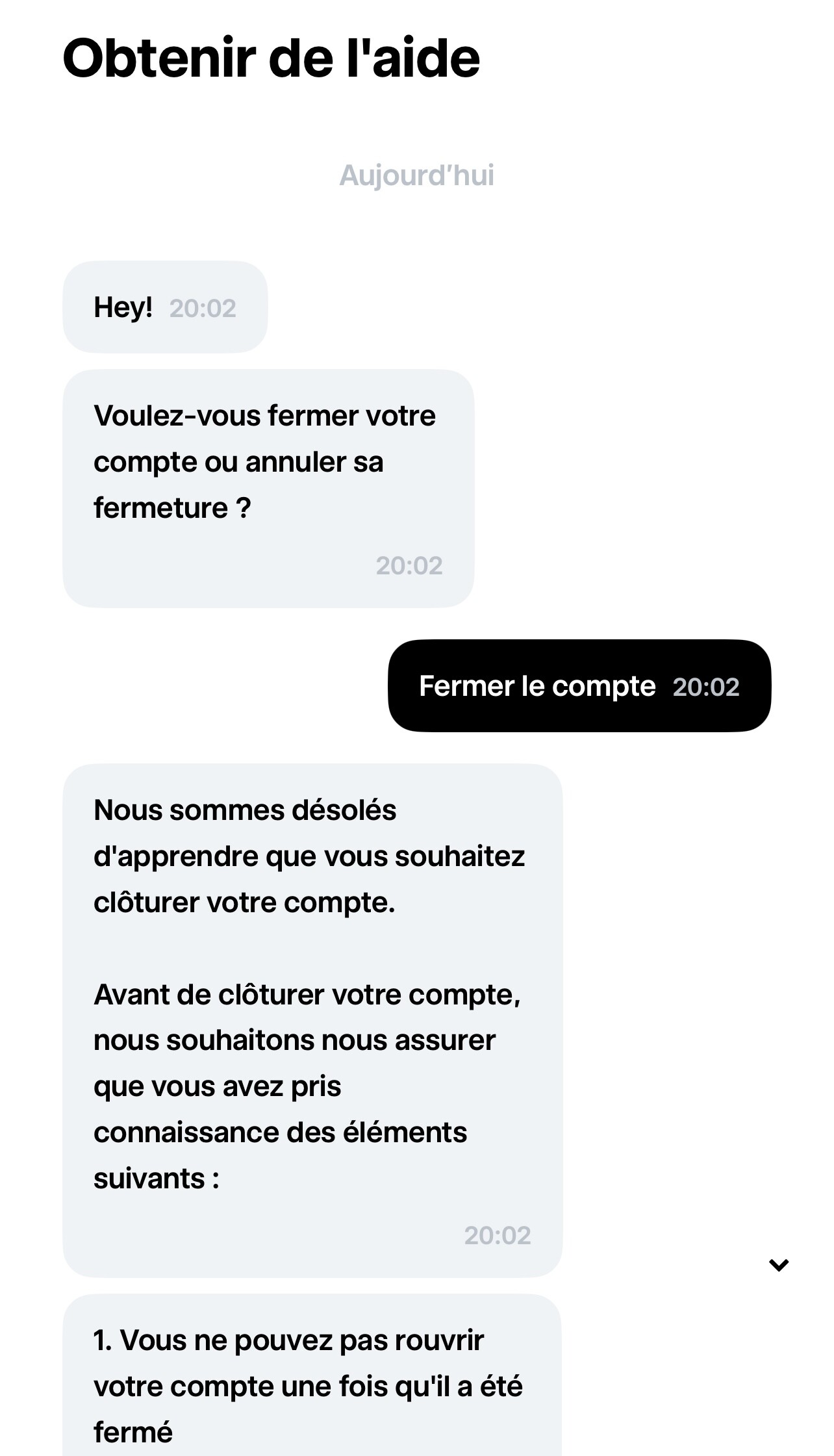Select the "Nous sommes désolés" line

coord(245,810)
